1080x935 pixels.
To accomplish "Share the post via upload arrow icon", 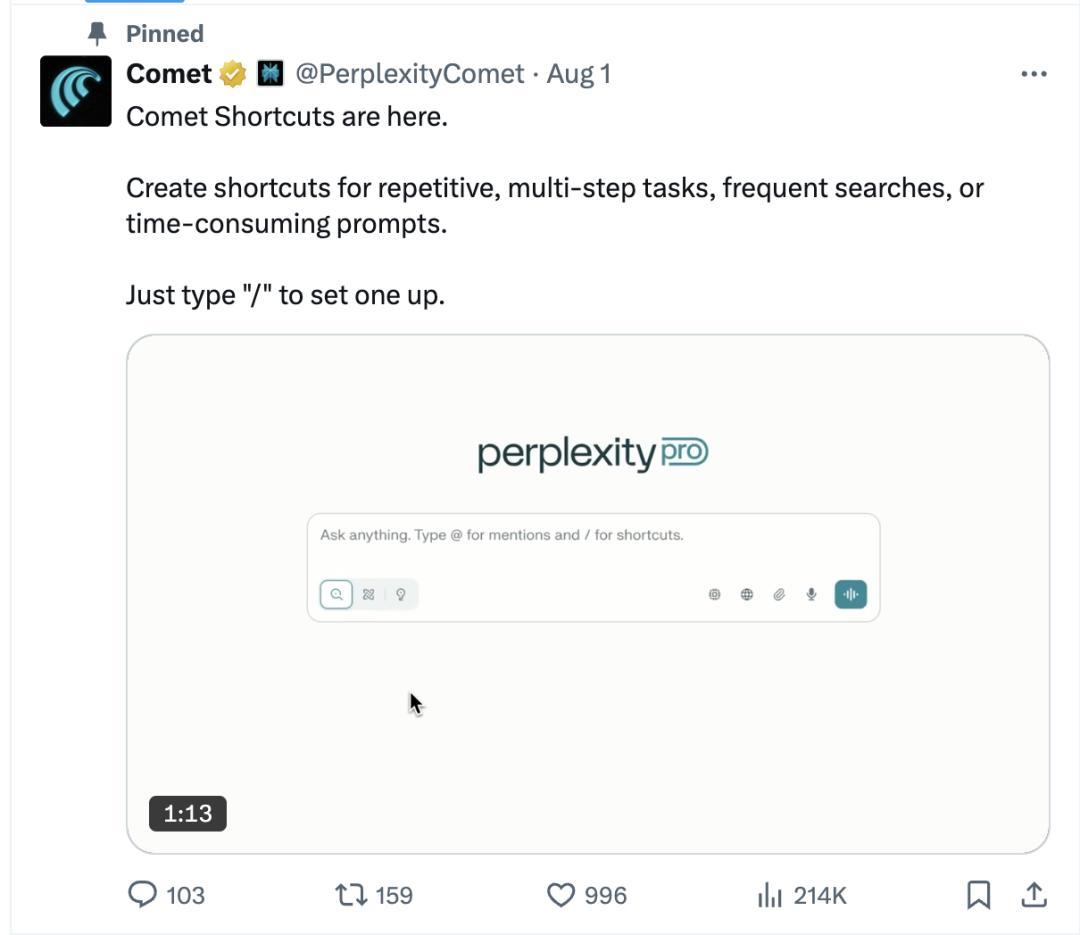I will point(1034,895).
